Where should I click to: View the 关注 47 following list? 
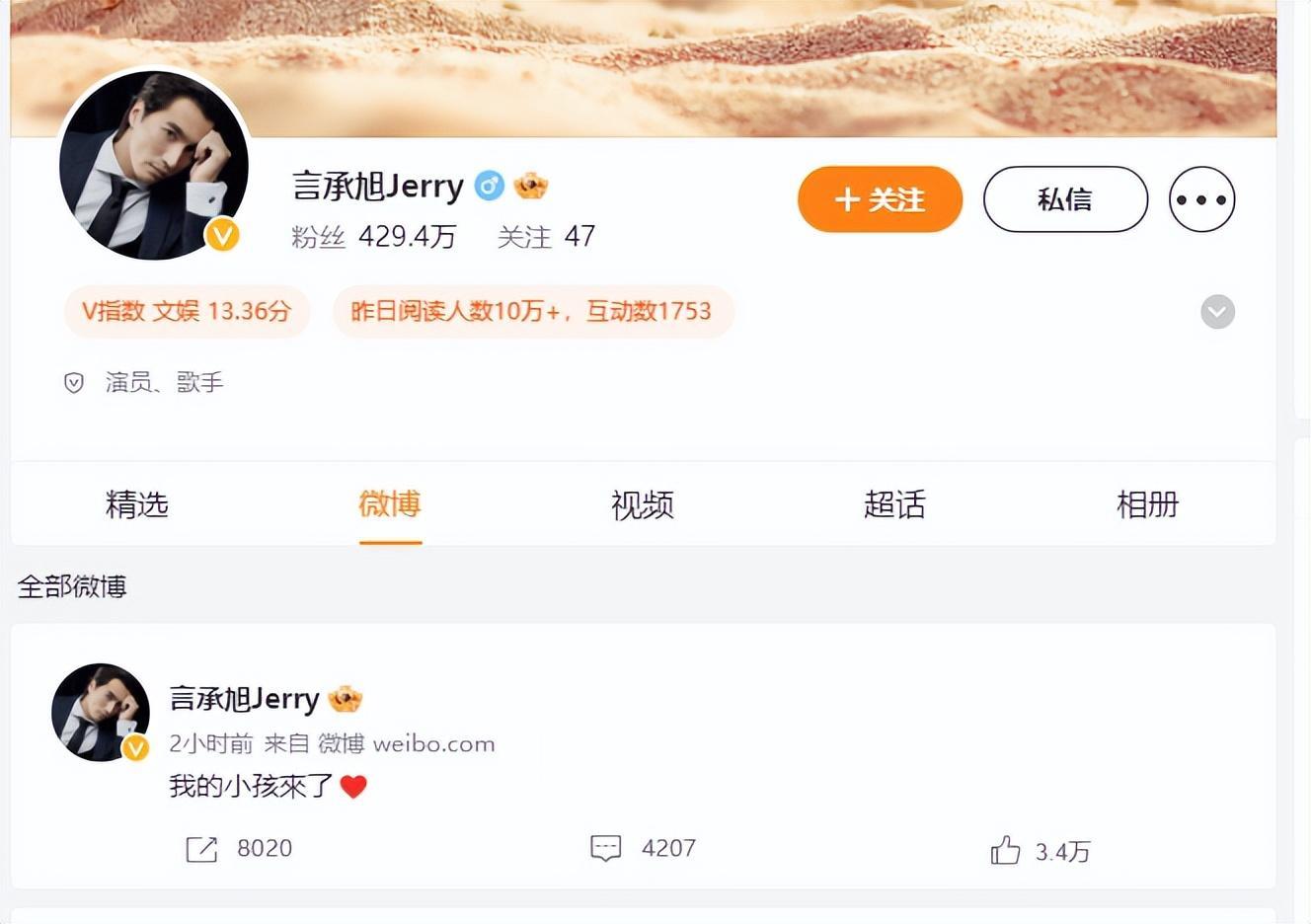tap(546, 237)
